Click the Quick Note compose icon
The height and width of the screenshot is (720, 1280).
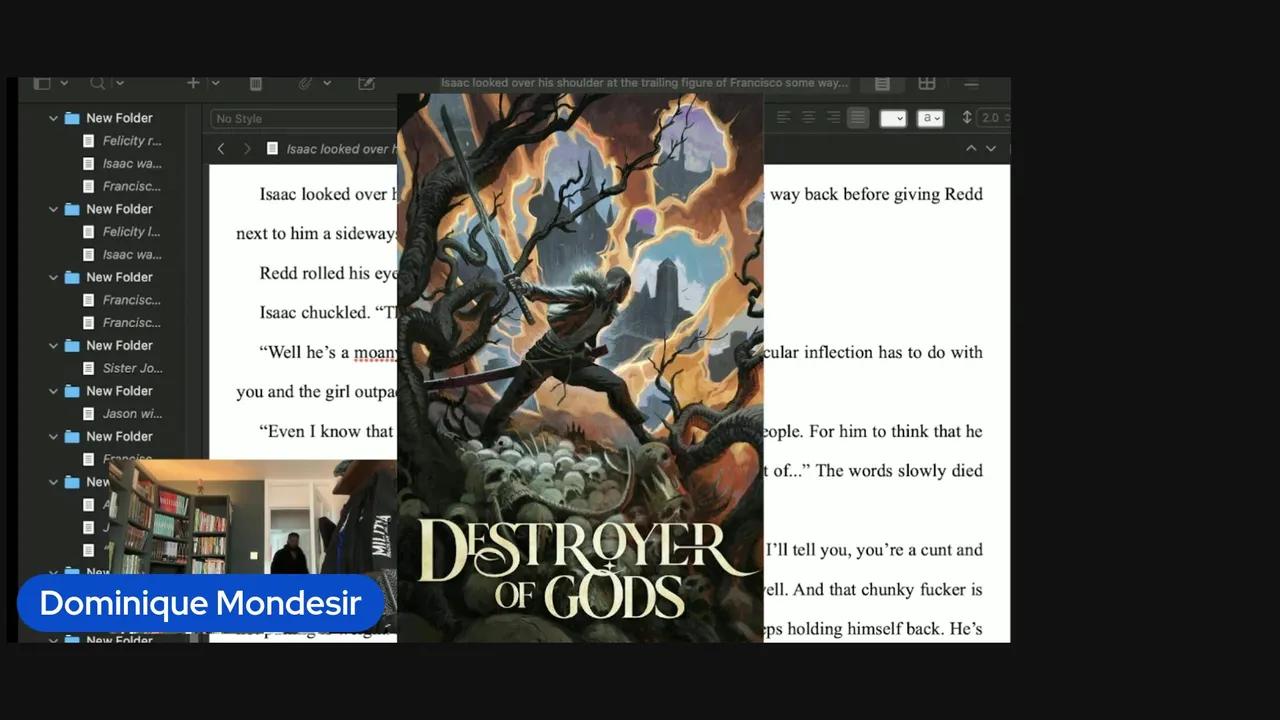367,83
